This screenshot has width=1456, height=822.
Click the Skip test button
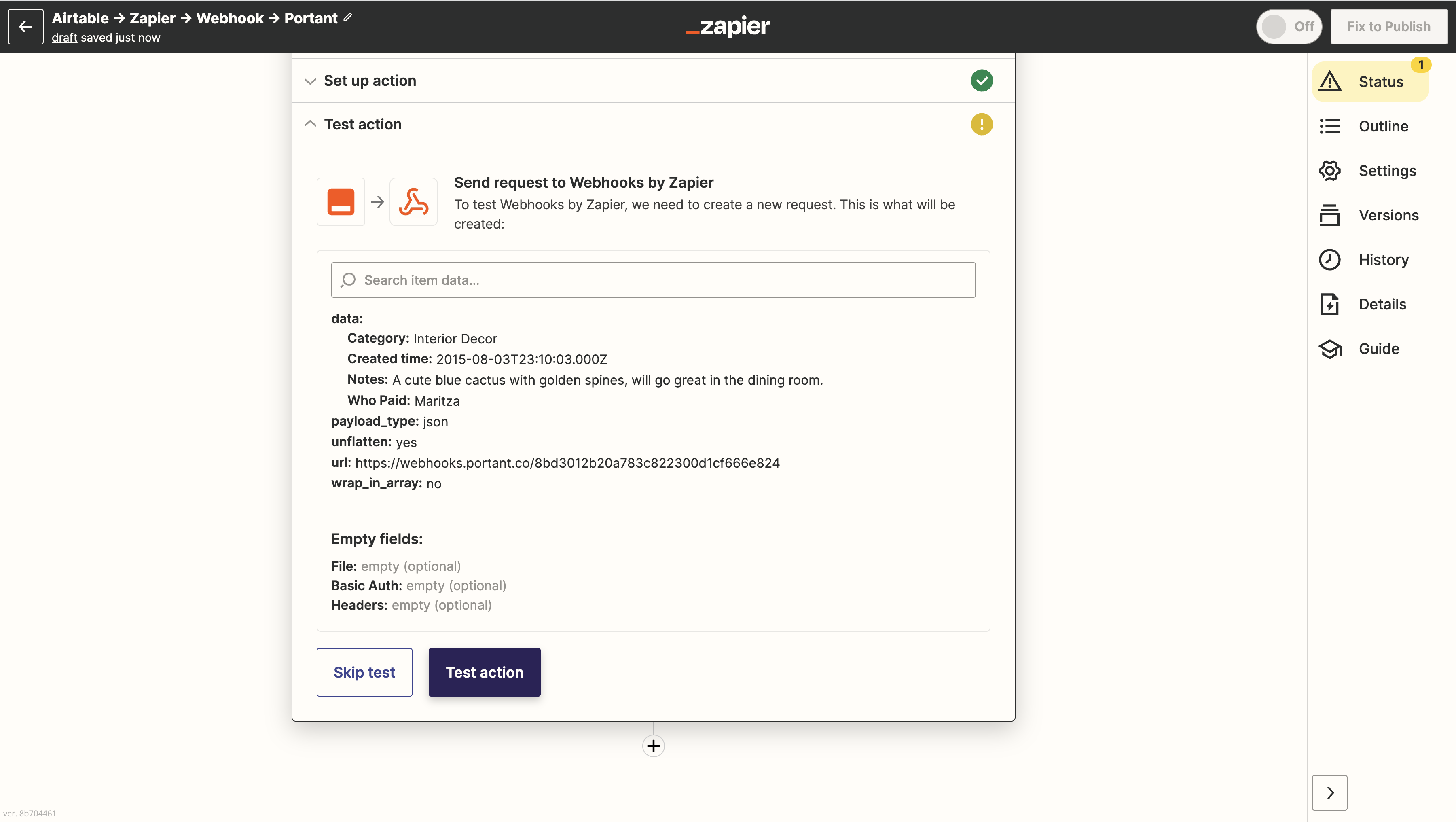[x=364, y=672]
